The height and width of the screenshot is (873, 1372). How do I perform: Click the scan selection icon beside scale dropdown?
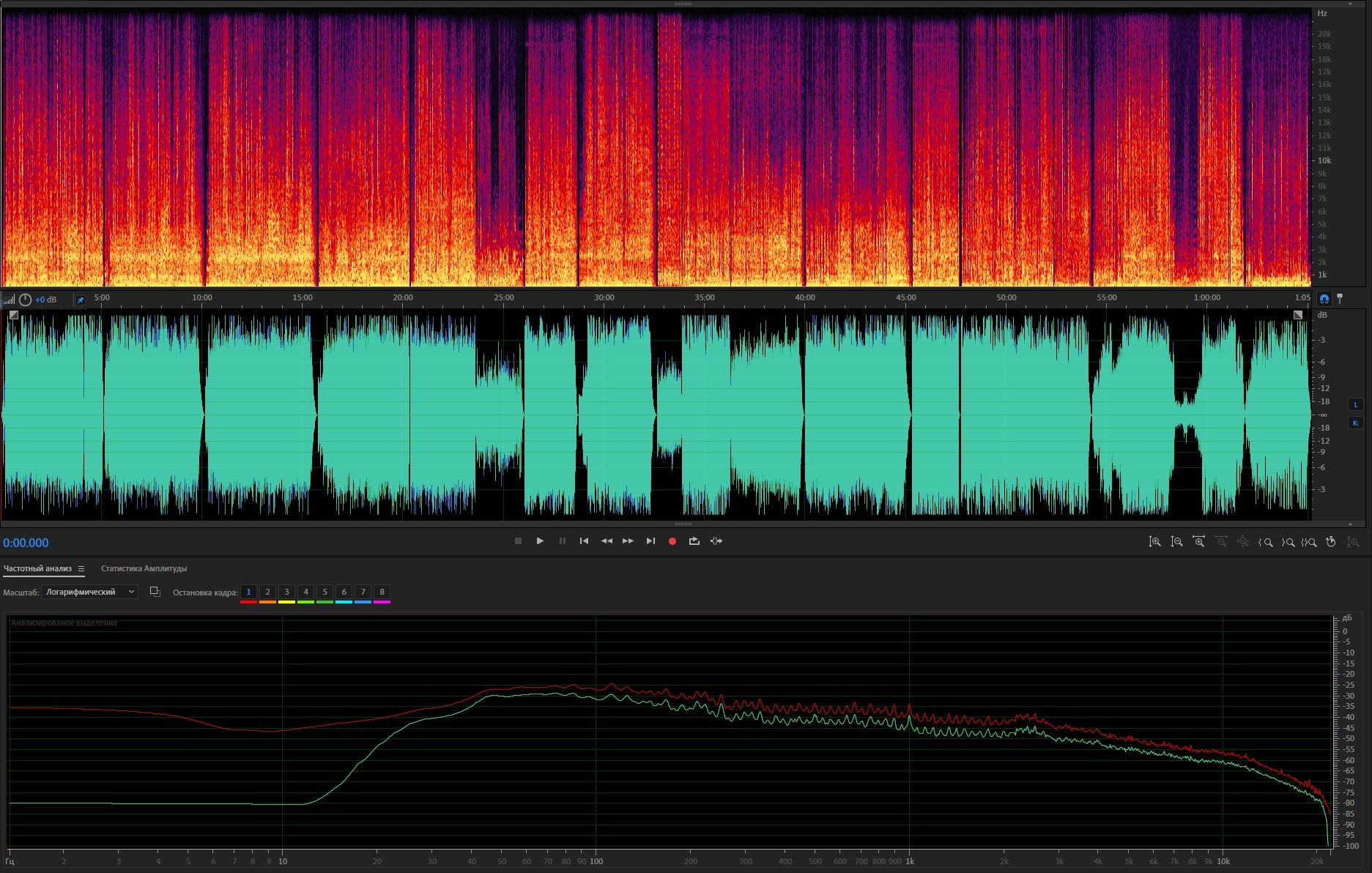[155, 592]
